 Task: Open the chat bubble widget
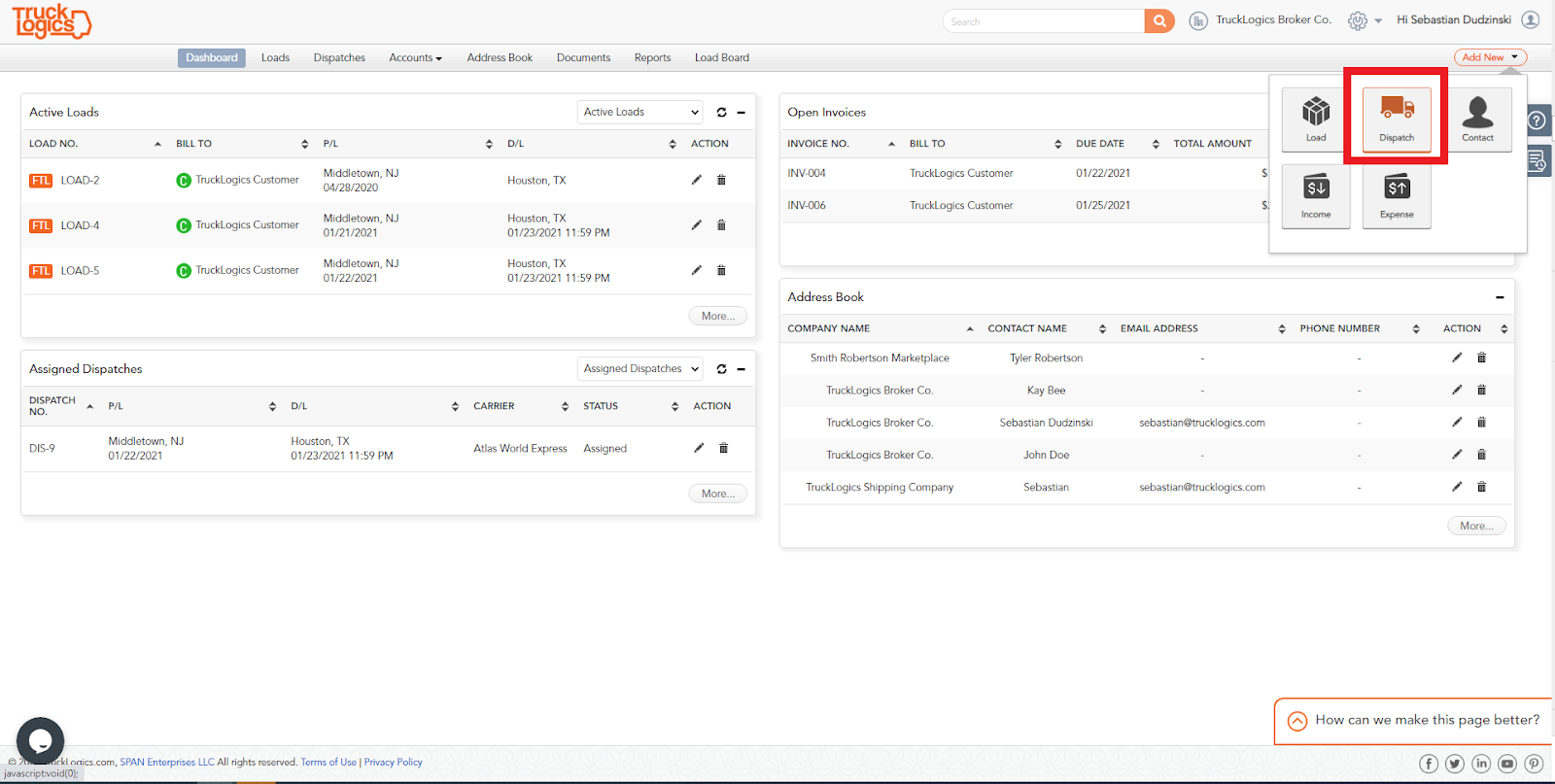(40, 741)
